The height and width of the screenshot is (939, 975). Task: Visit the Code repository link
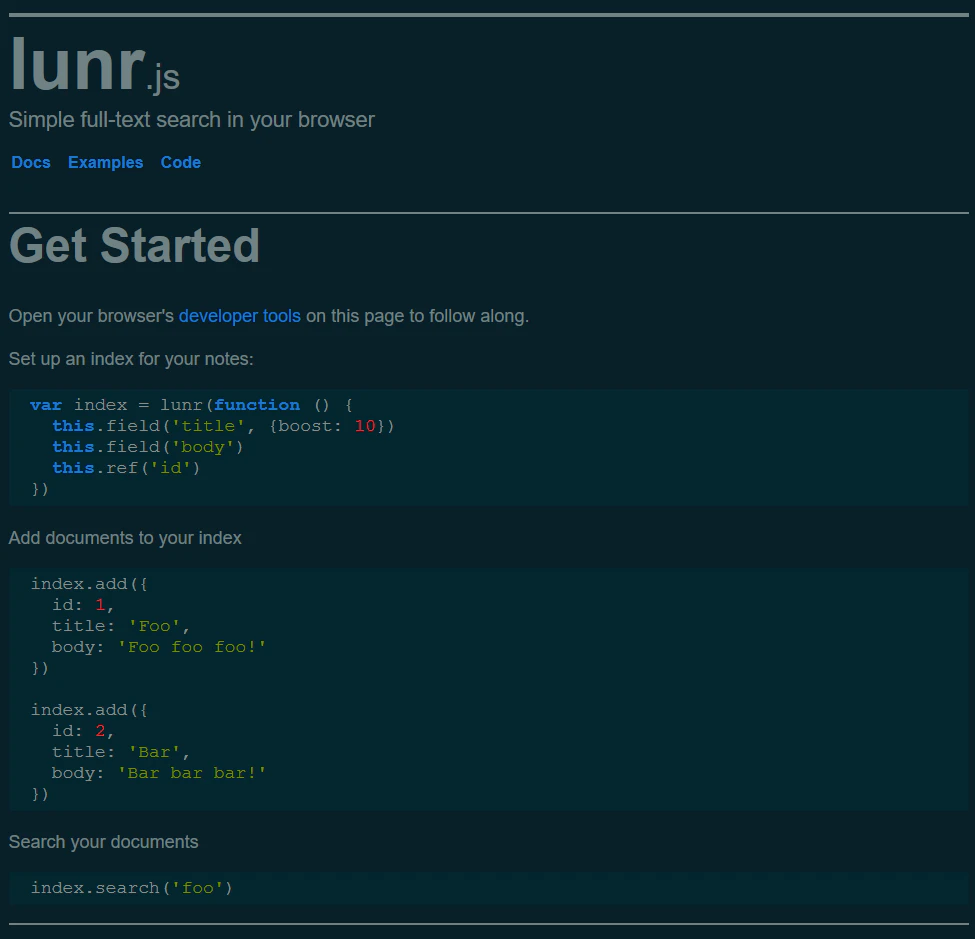point(180,162)
